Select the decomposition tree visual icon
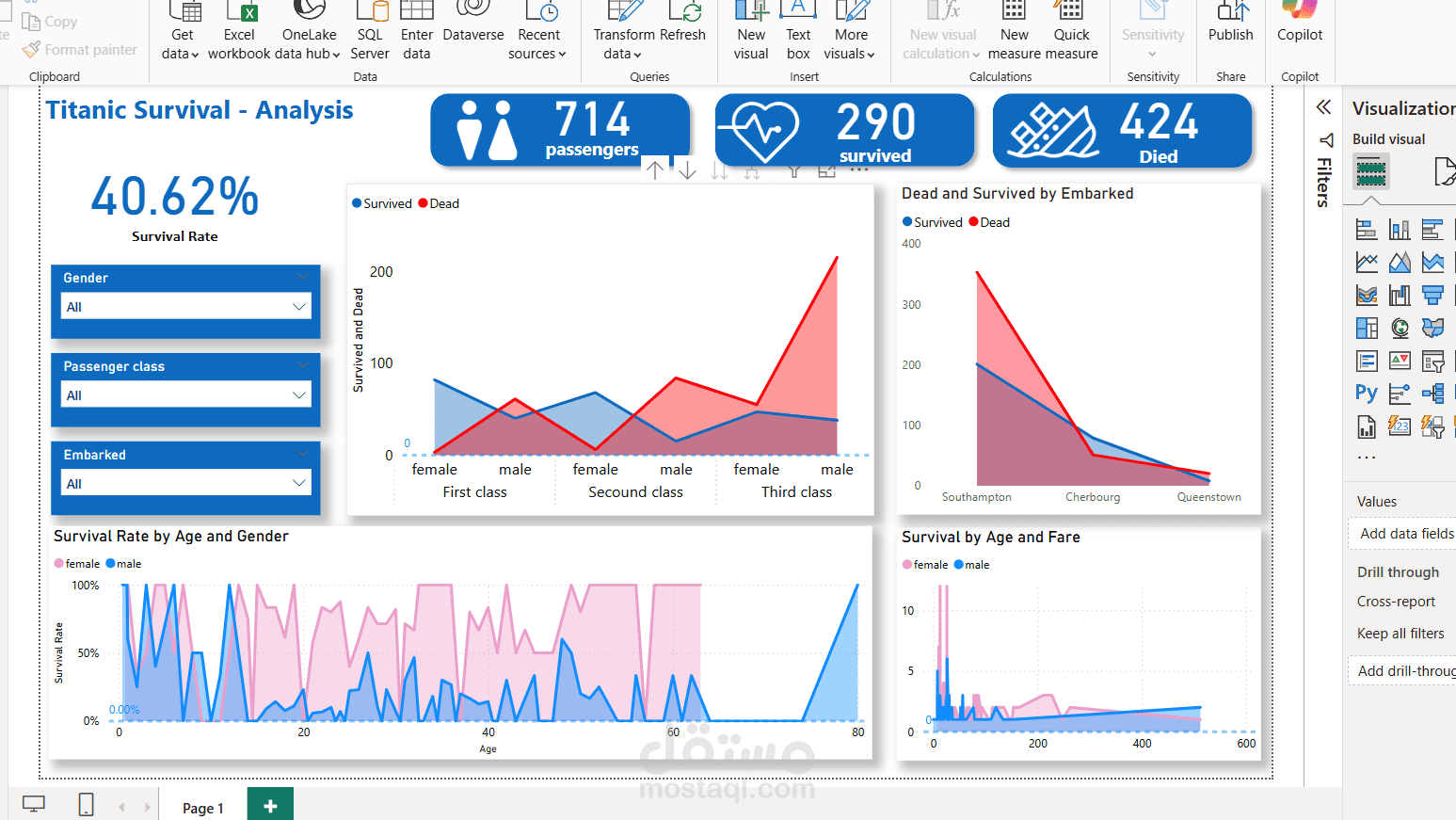Viewport: 1456px width, 820px height. [1432, 392]
